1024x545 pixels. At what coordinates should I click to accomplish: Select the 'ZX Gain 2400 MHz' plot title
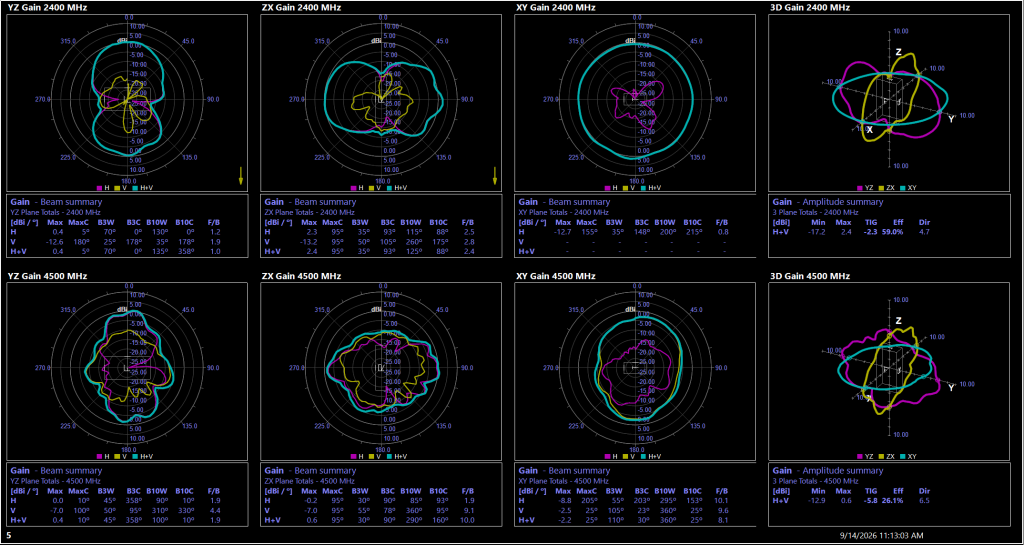pyautogui.click(x=302, y=7)
